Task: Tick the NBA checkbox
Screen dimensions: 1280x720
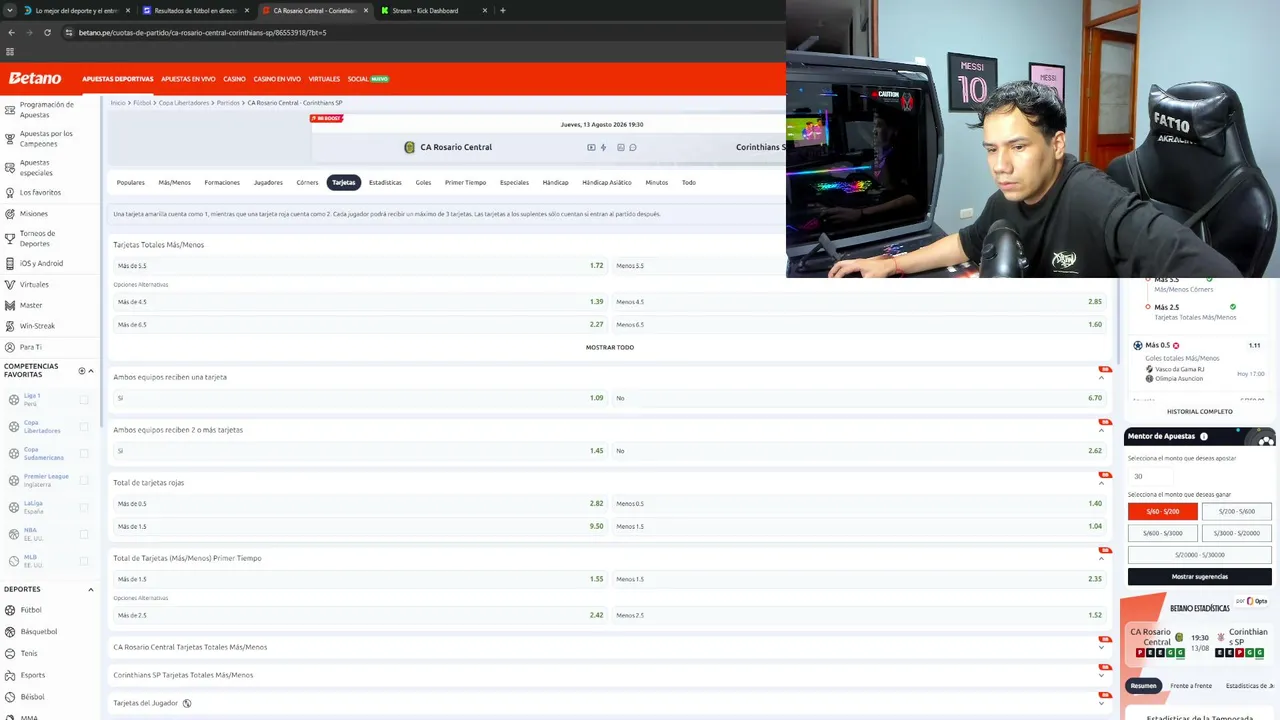Action: pyautogui.click(x=84, y=535)
